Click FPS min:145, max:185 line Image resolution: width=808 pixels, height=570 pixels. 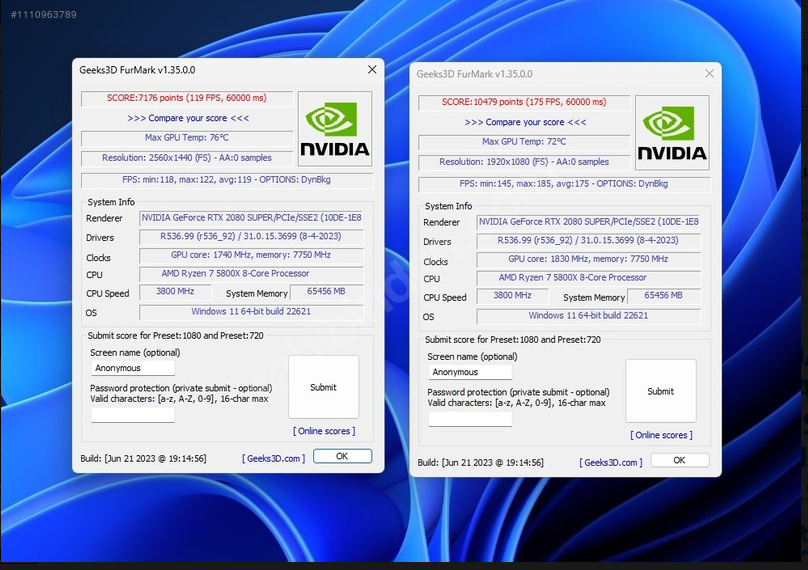564,184
